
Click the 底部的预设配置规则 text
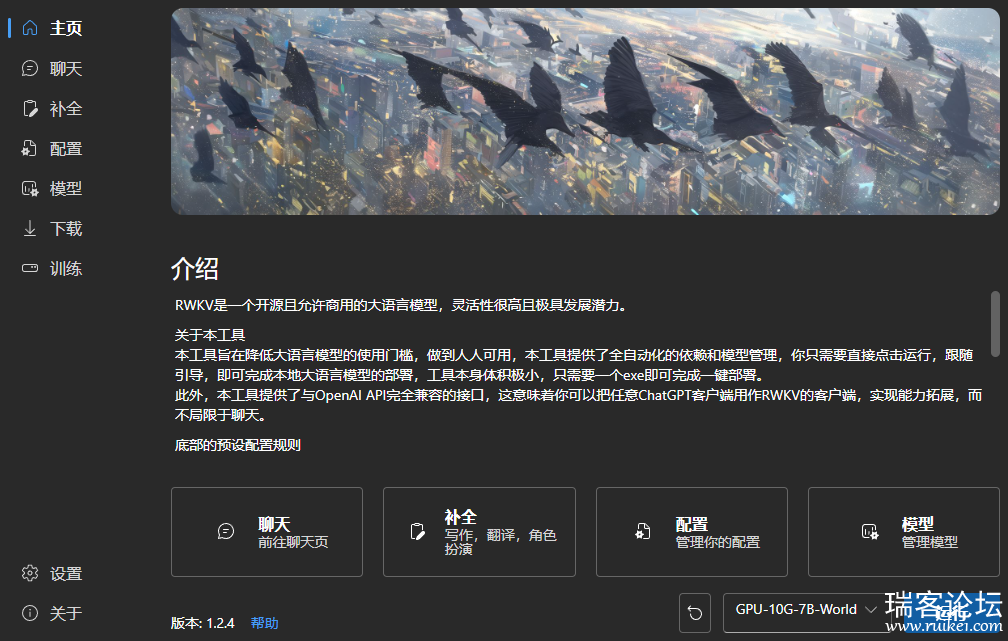point(237,444)
